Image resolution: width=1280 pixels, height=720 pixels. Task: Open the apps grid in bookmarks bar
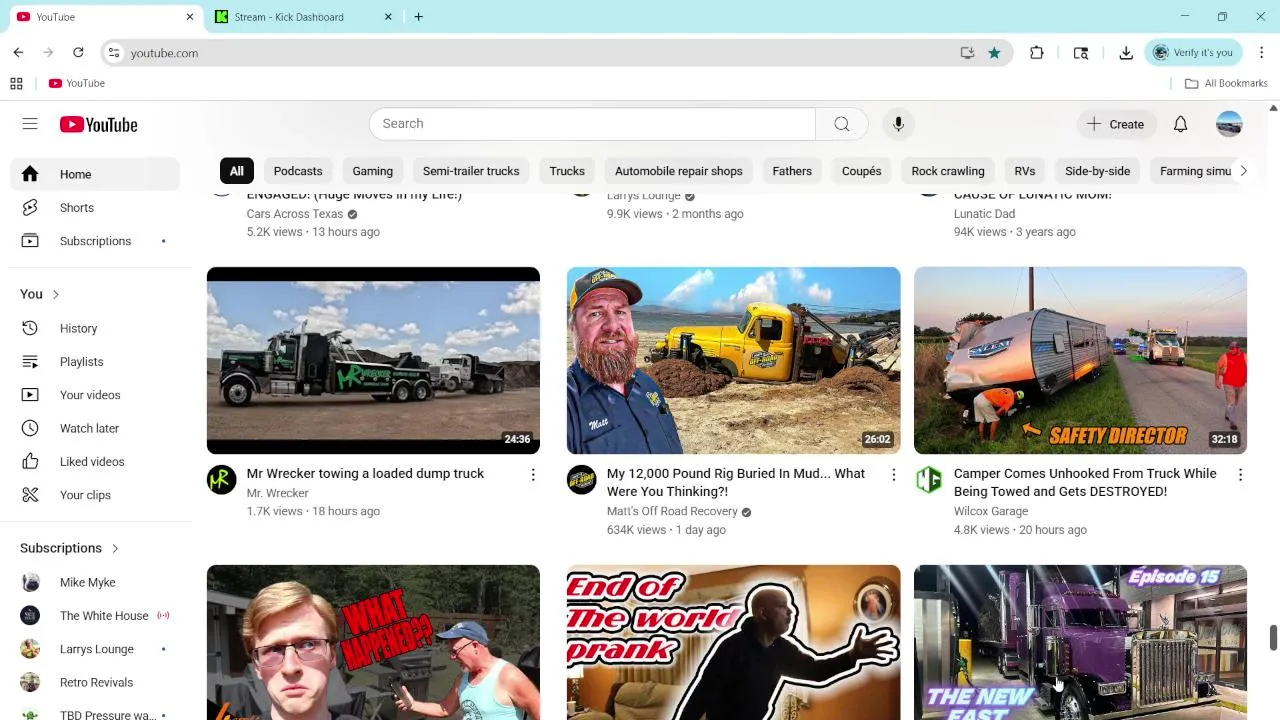point(16,83)
